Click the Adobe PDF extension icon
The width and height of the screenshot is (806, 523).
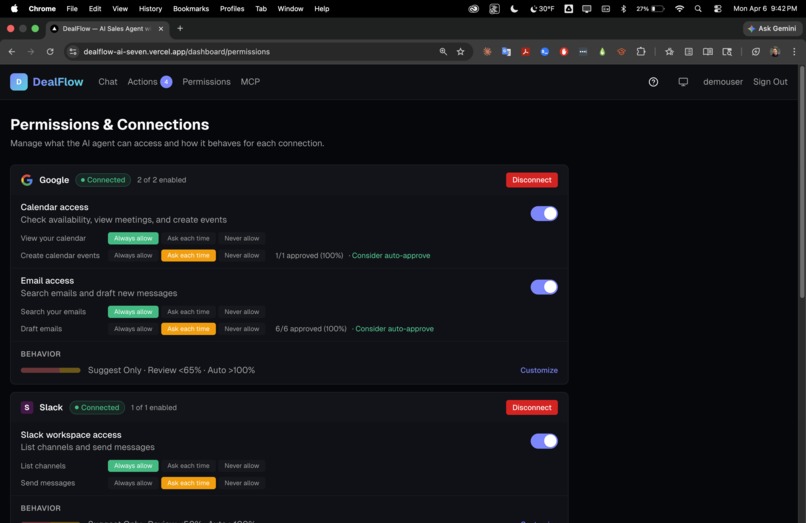(525, 51)
